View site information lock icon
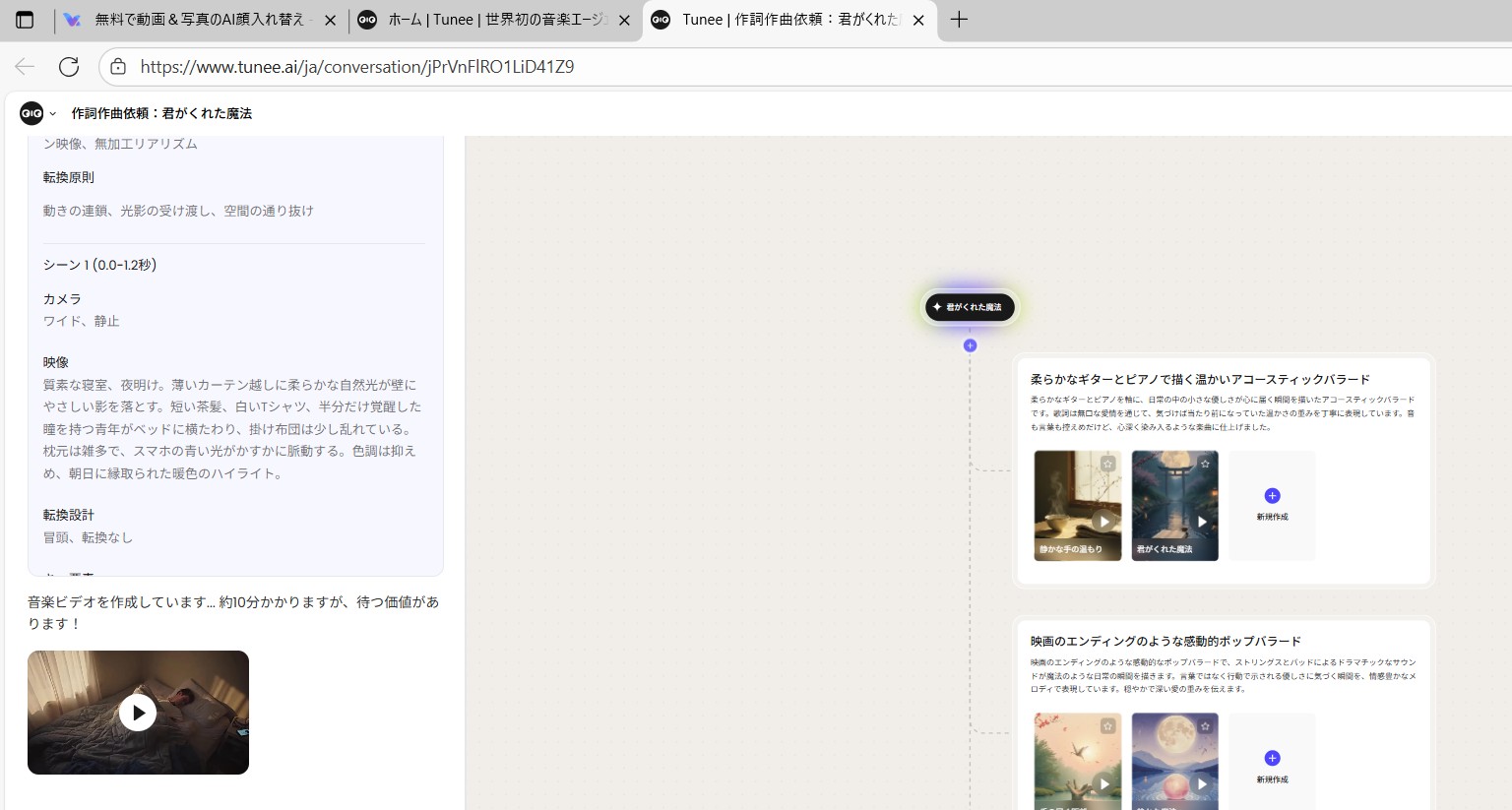Image resolution: width=1512 pixels, height=810 pixels. [x=118, y=67]
